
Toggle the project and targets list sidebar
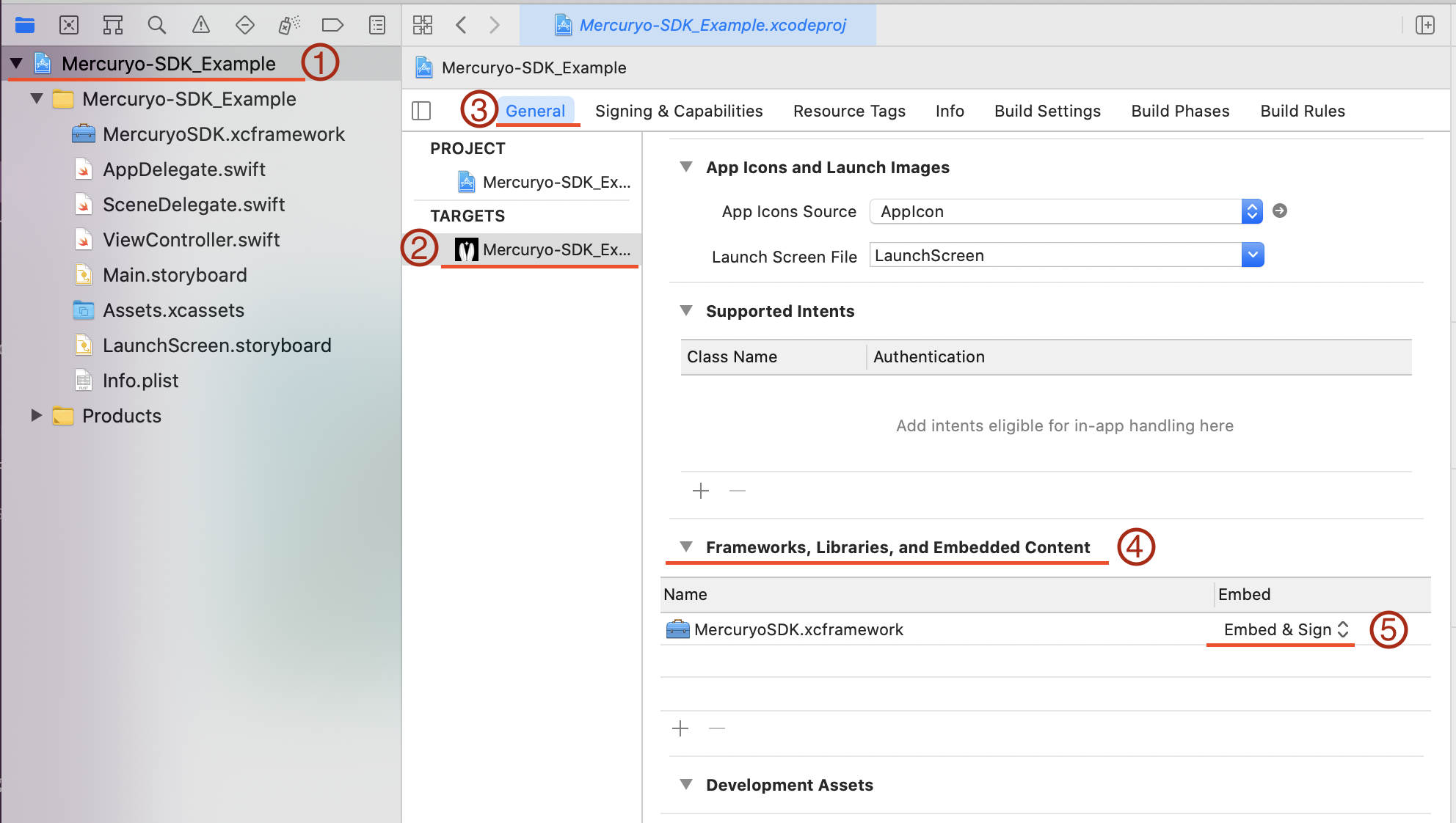(421, 111)
